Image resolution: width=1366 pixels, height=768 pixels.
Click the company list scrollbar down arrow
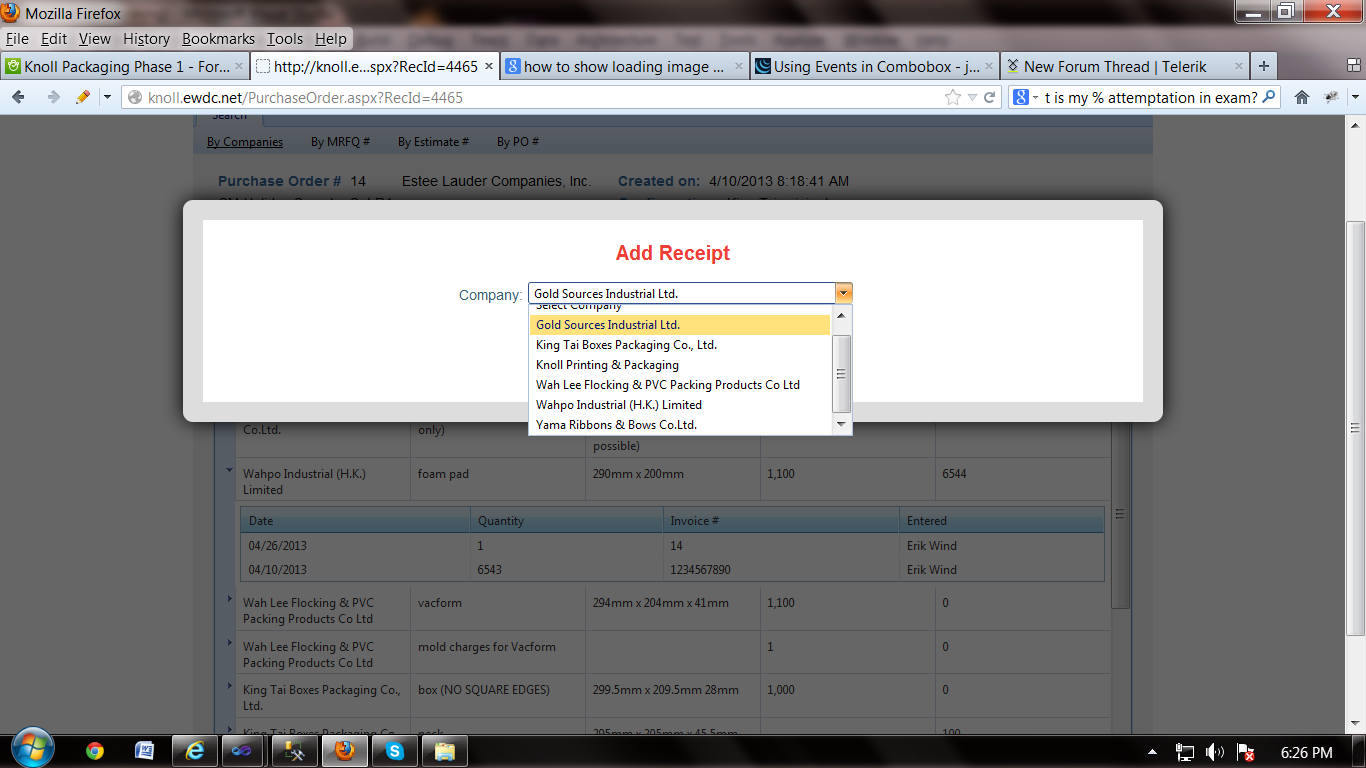click(x=842, y=425)
